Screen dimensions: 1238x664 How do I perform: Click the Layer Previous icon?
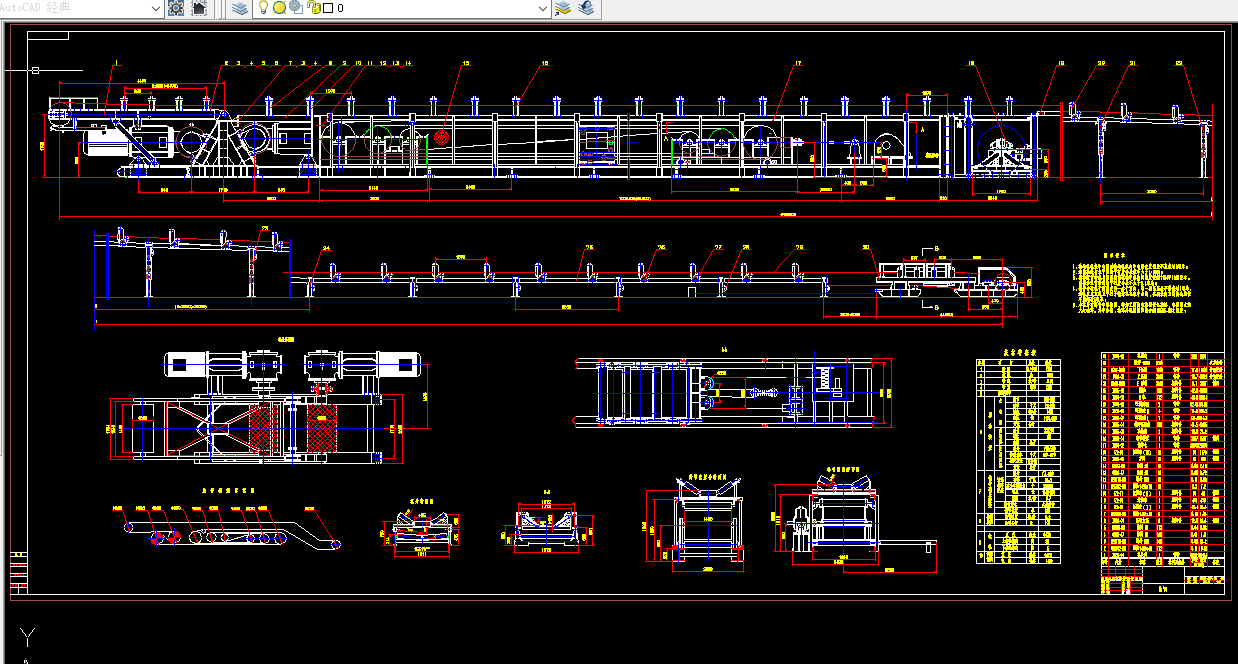[586, 8]
